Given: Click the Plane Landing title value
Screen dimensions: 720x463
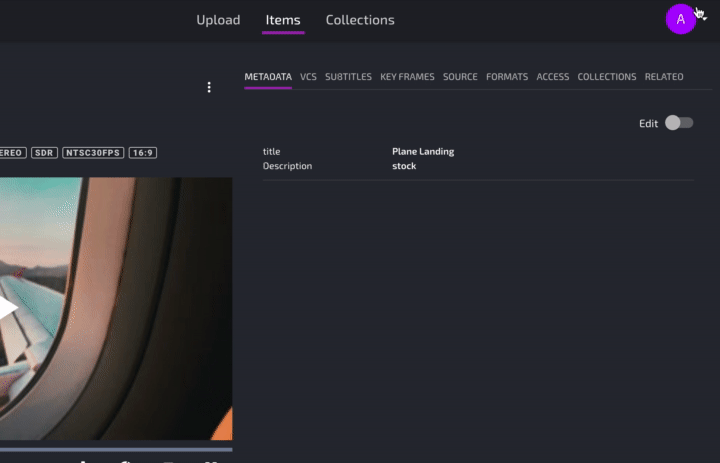Looking at the screenshot, I should pyautogui.click(x=423, y=152).
